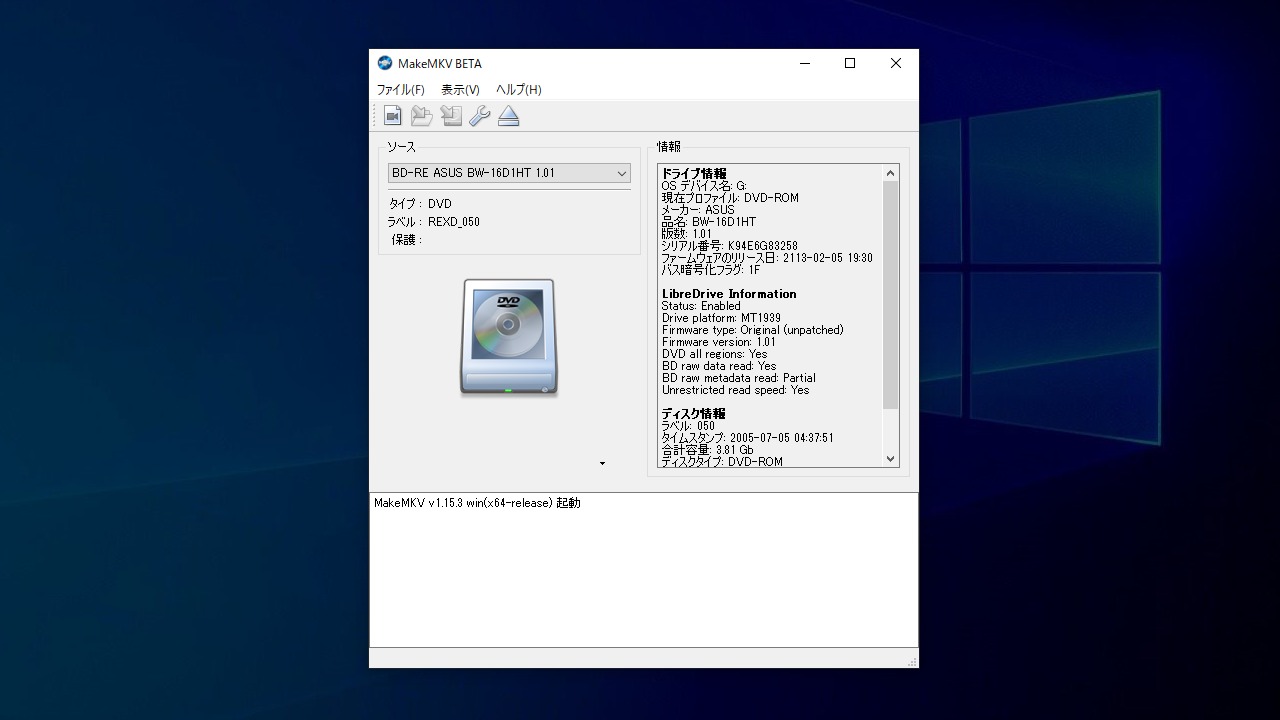Viewport: 1280px width, 720px height.
Task: Click the Drive platform: MT1939 line
Action: 721,318
